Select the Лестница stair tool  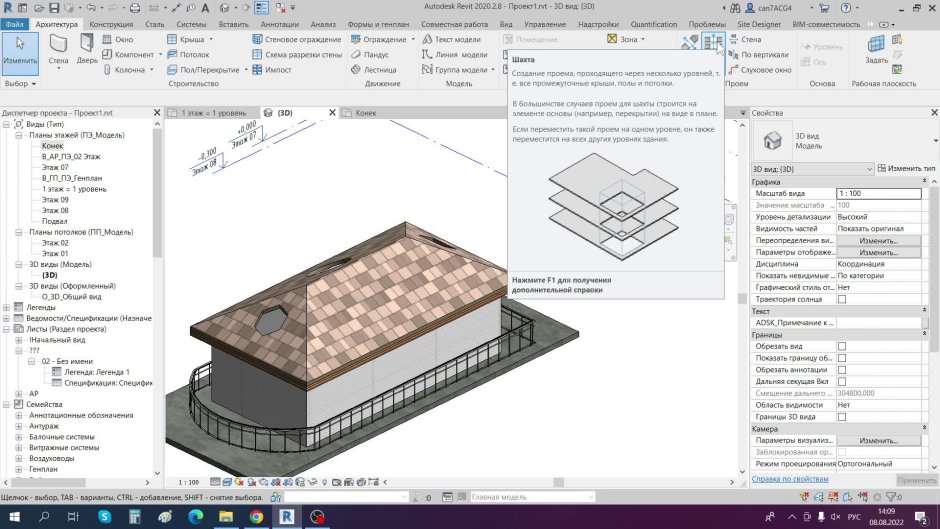(x=373, y=70)
